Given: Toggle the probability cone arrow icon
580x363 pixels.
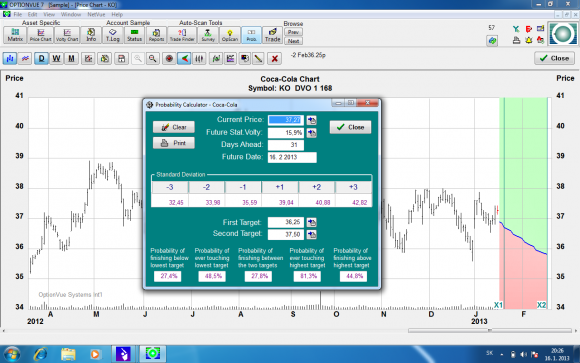Looking at the screenshot, I should (184, 58).
